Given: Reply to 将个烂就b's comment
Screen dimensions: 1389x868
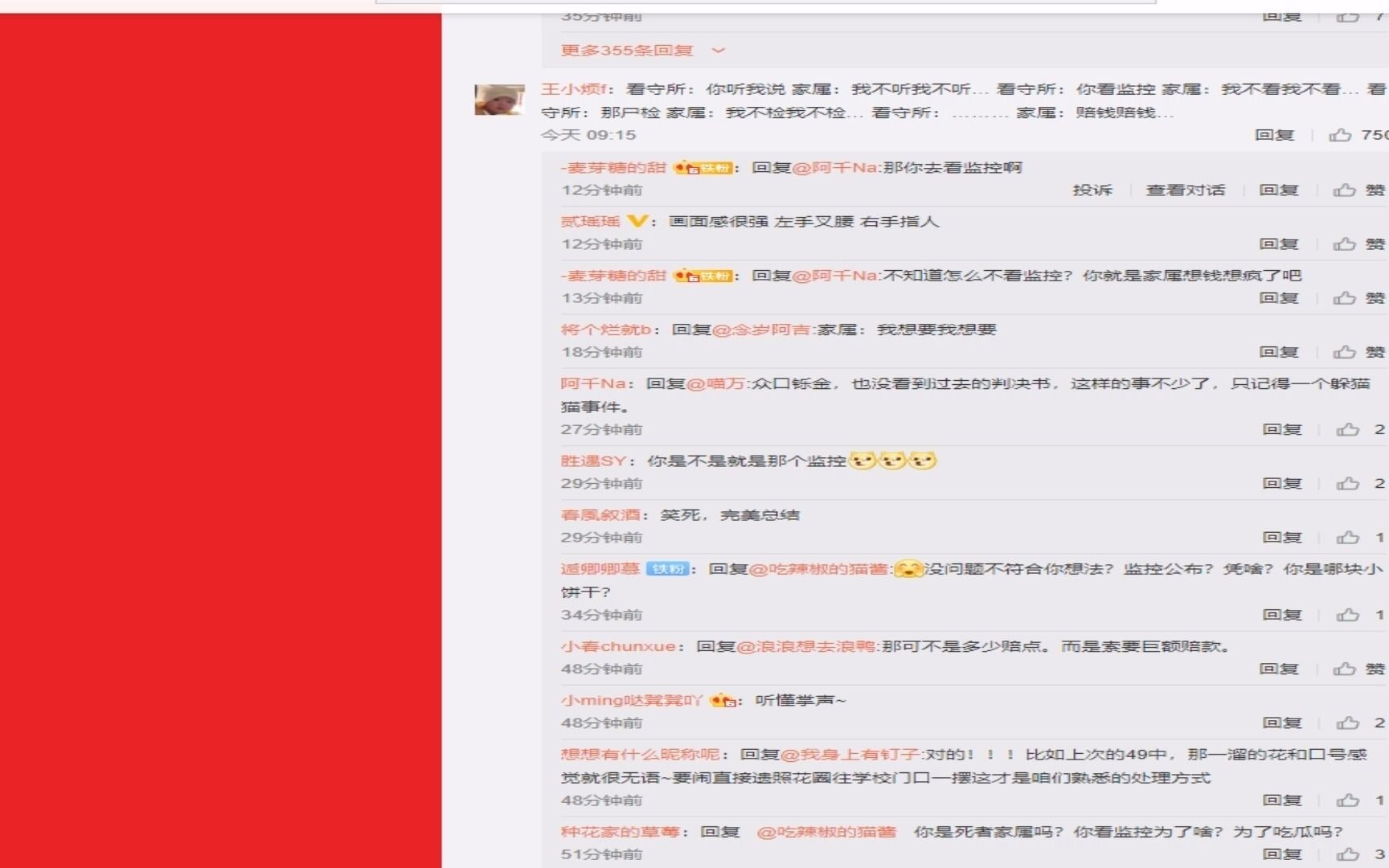Looking at the screenshot, I should coord(1280,351).
